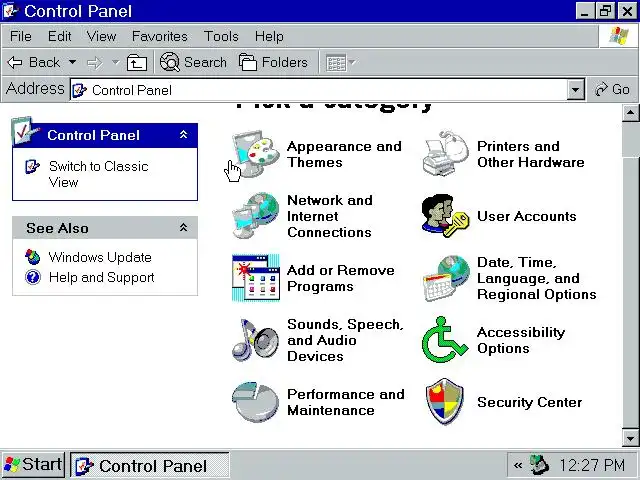
Task: Click the scrollbar up arrow
Action: (631, 113)
